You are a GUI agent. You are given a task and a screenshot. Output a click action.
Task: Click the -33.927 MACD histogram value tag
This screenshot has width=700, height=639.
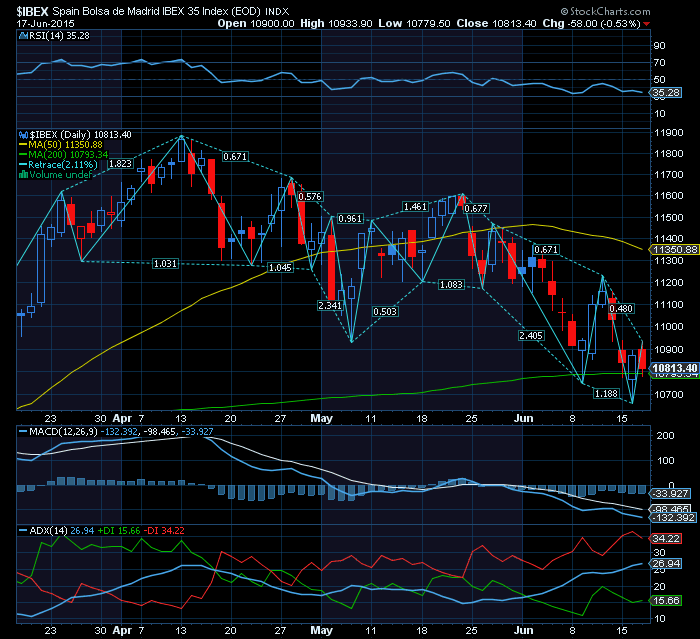click(671, 494)
